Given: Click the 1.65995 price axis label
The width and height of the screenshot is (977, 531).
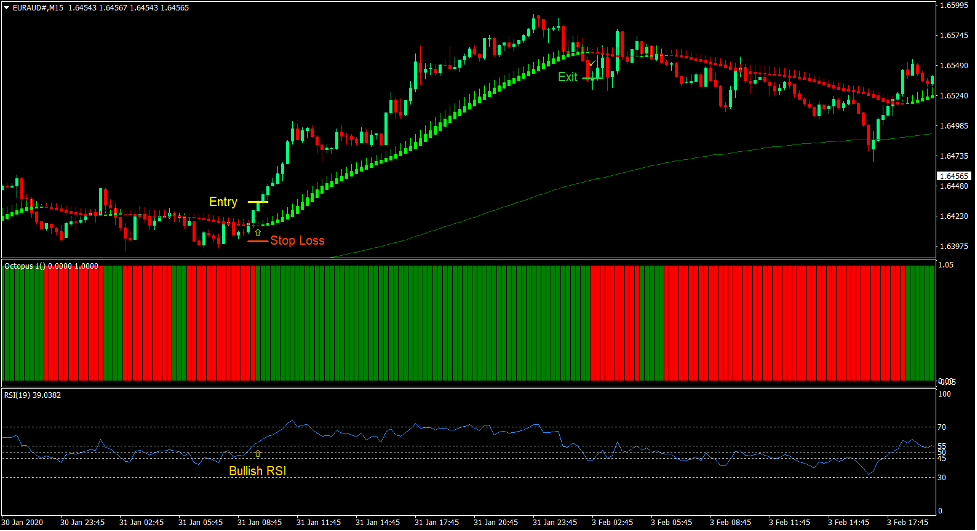Looking at the screenshot, I should 954,6.
